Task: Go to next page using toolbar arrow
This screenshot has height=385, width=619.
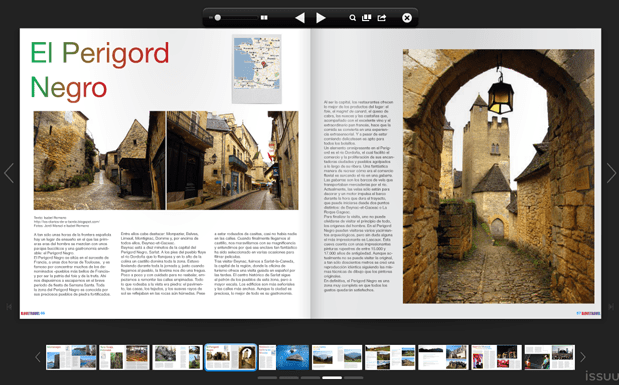Action: tap(321, 18)
